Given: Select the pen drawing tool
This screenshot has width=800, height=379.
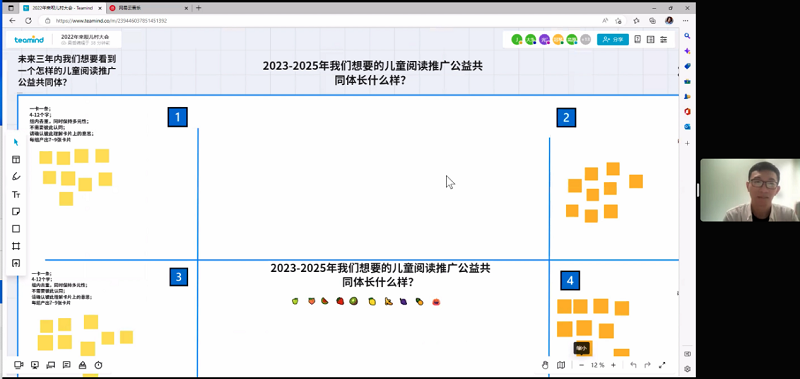Looking at the screenshot, I should click(16, 176).
